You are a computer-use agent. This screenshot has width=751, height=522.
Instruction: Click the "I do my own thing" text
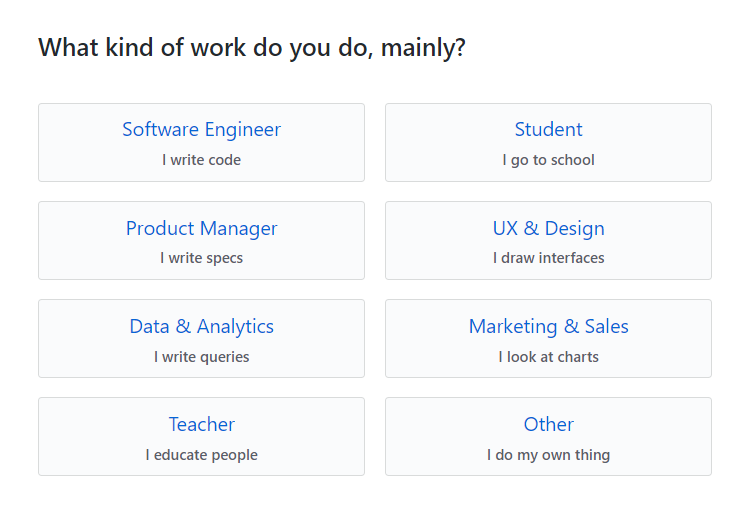point(548,455)
